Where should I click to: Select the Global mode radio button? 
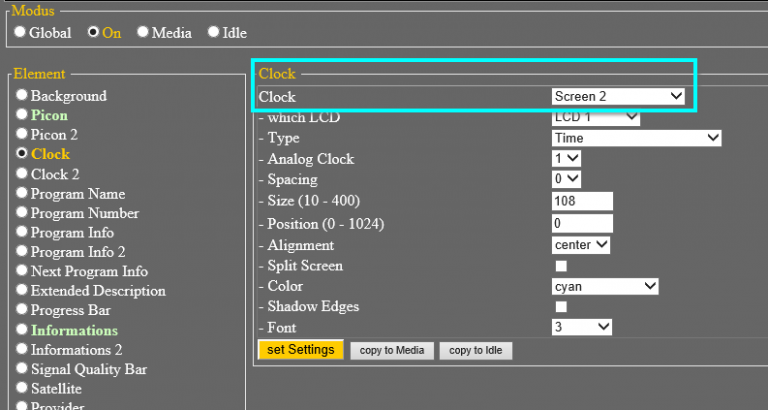[21, 32]
